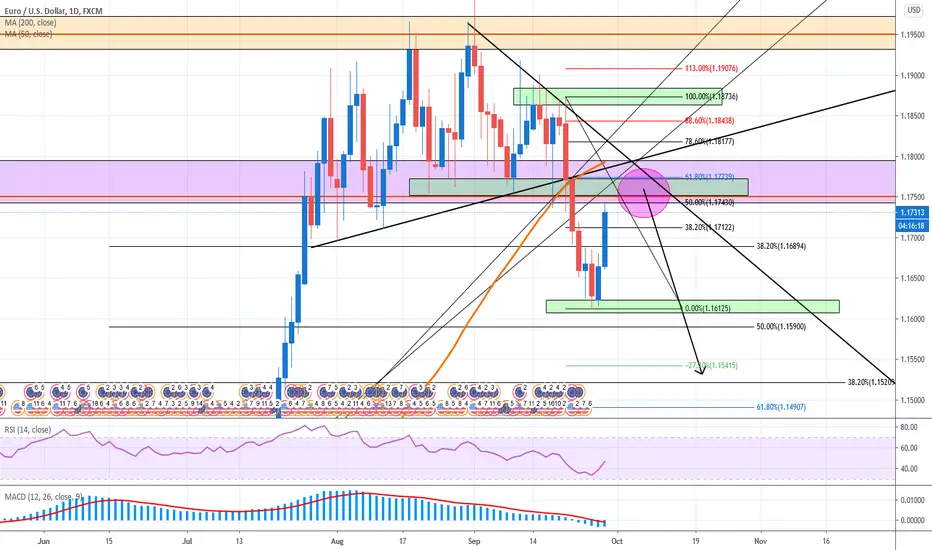Click the -27.20%(1.15415) extension label
The width and height of the screenshot is (932, 550).
coord(711,365)
